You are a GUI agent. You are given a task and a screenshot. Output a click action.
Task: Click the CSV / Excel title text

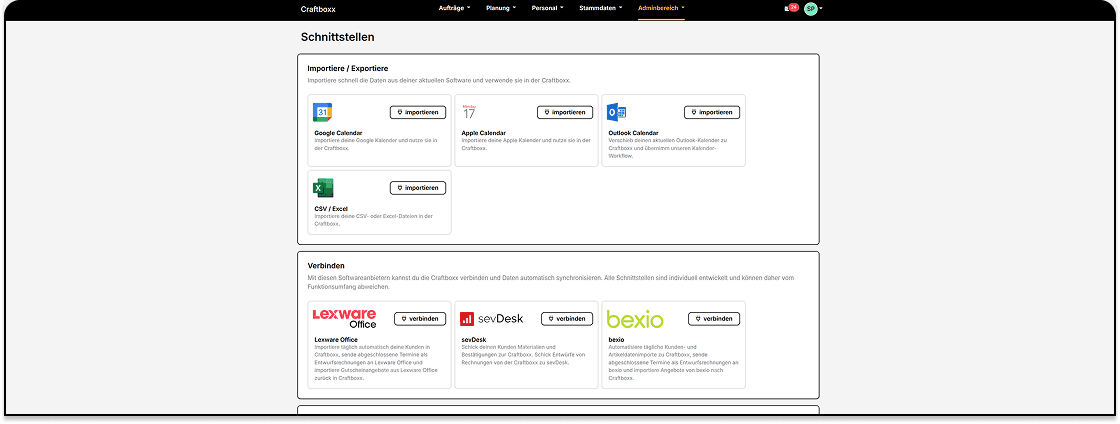[x=331, y=208]
